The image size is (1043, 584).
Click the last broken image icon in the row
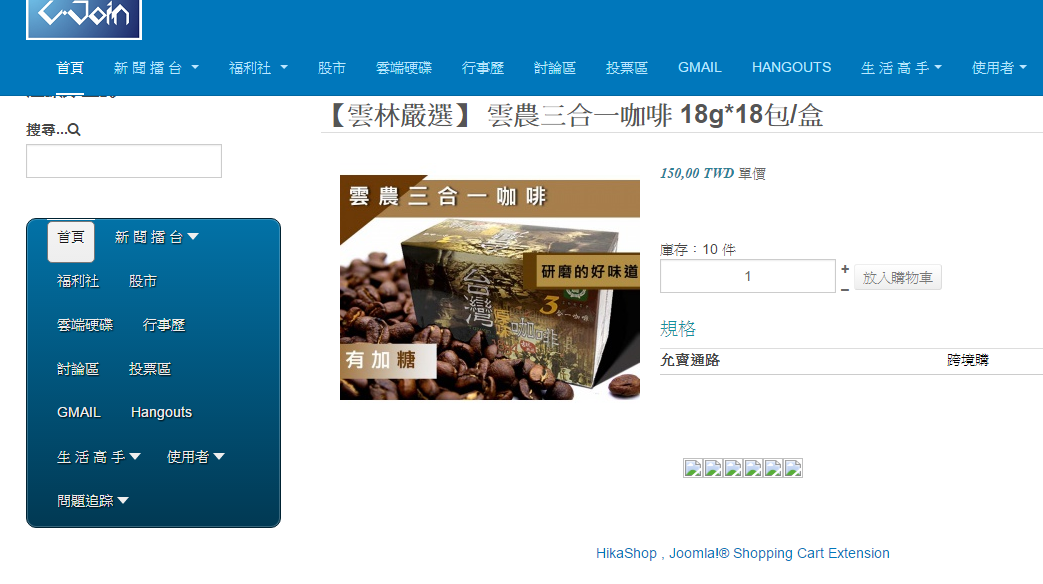[793, 468]
